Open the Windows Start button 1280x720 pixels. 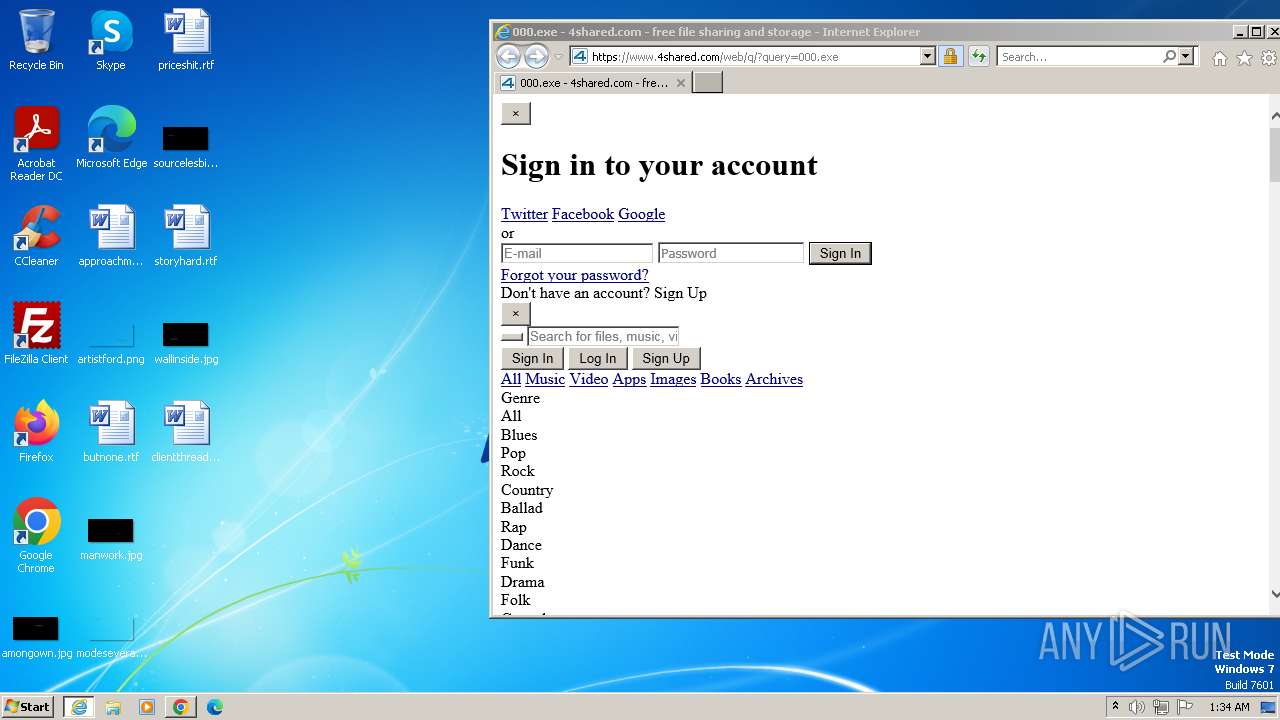[x=28, y=707]
